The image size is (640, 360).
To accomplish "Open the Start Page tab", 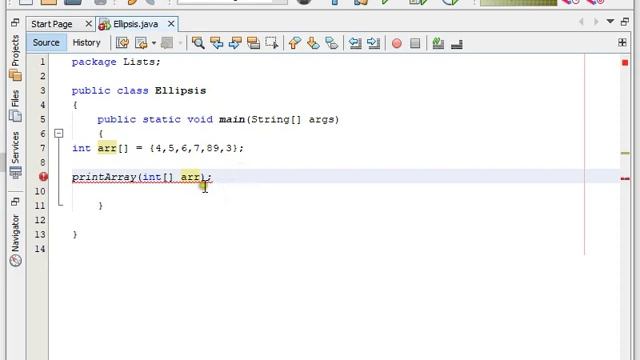I will 52,24.
